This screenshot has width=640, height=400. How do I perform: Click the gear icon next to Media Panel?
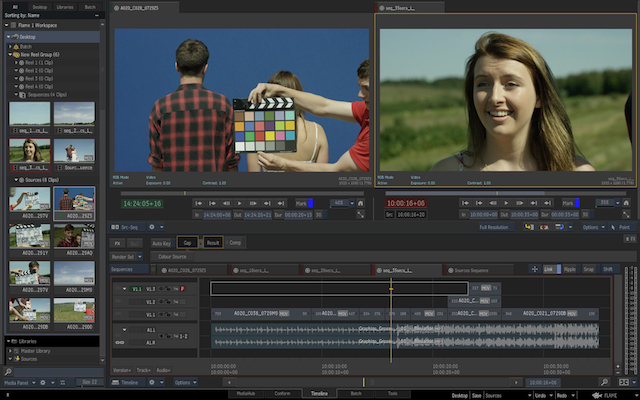coord(41,382)
